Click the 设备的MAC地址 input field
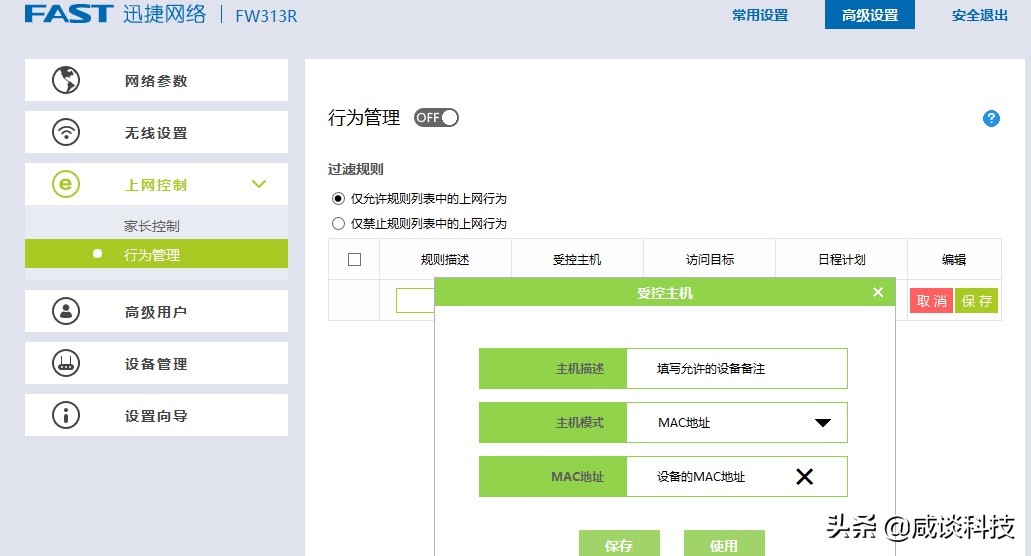This screenshot has width=1031, height=556. [x=736, y=476]
